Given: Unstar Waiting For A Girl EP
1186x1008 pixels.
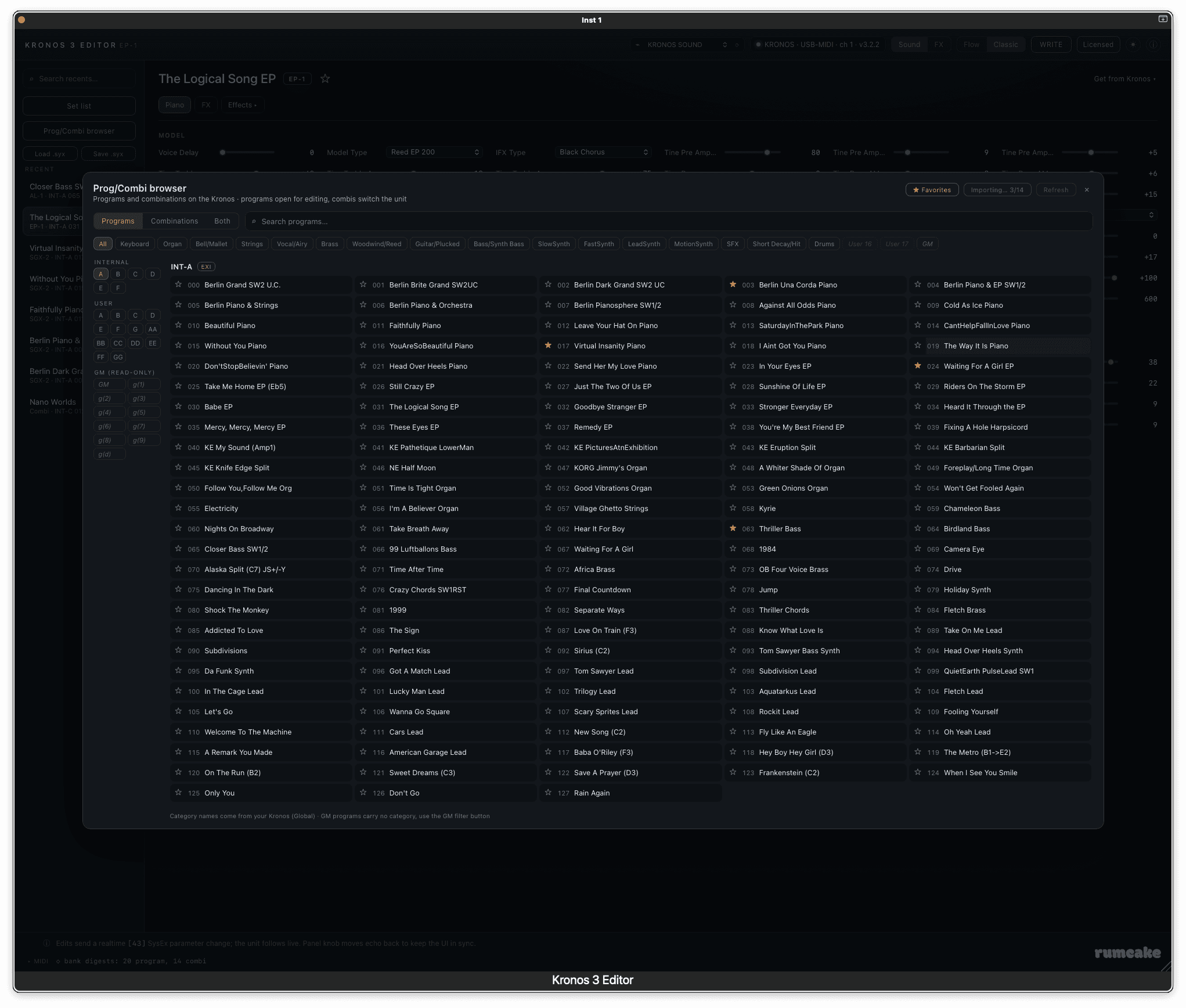Looking at the screenshot, I should tap(918, 366).
